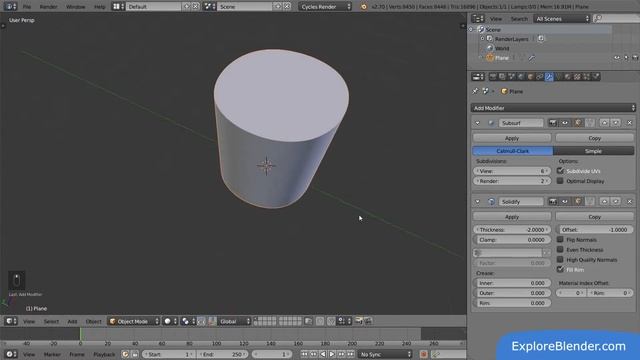This screenshot has width=640, height=360.
Task: Toggle Solidify edit mode display icon
Action: [x=578, y=202]
